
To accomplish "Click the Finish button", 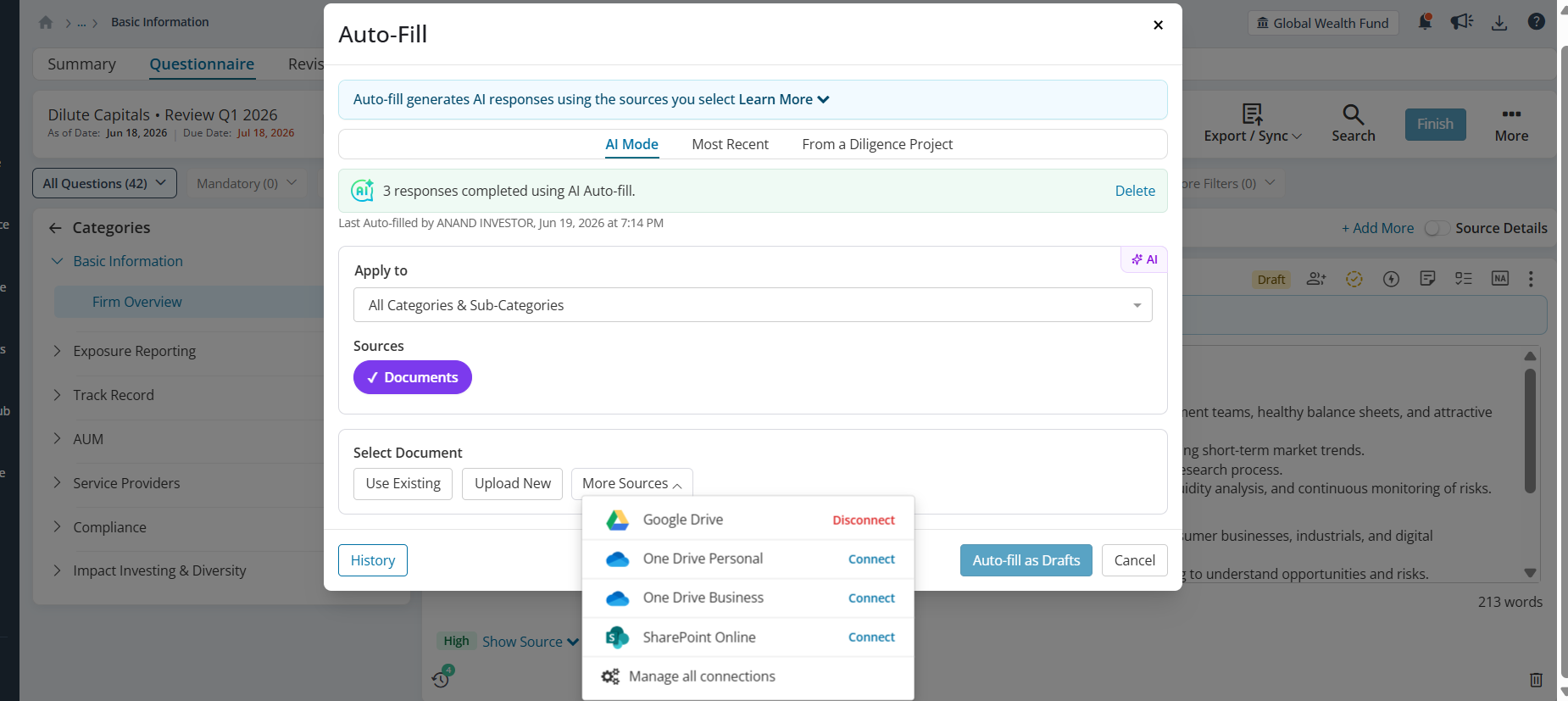I will (1435, 124).
